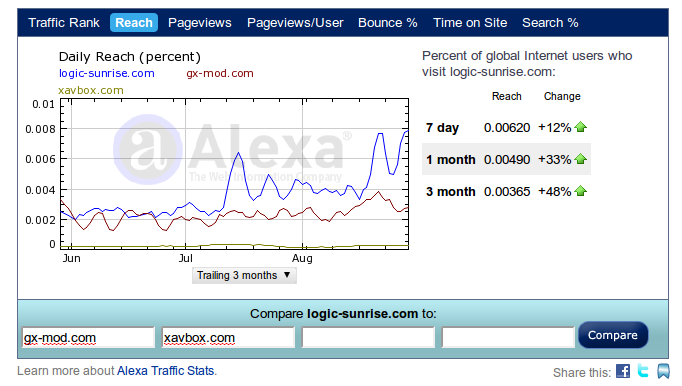Share via the Twitter bird icon
This screenshot has height=386, width=682.
coord(643,371)
